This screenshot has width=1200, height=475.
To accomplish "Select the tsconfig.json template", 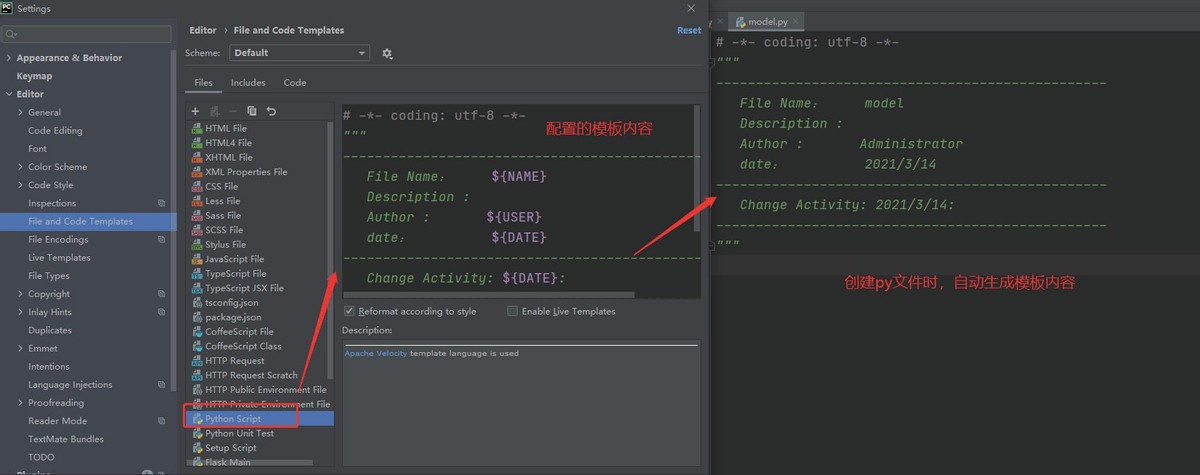I will [232, 302].
